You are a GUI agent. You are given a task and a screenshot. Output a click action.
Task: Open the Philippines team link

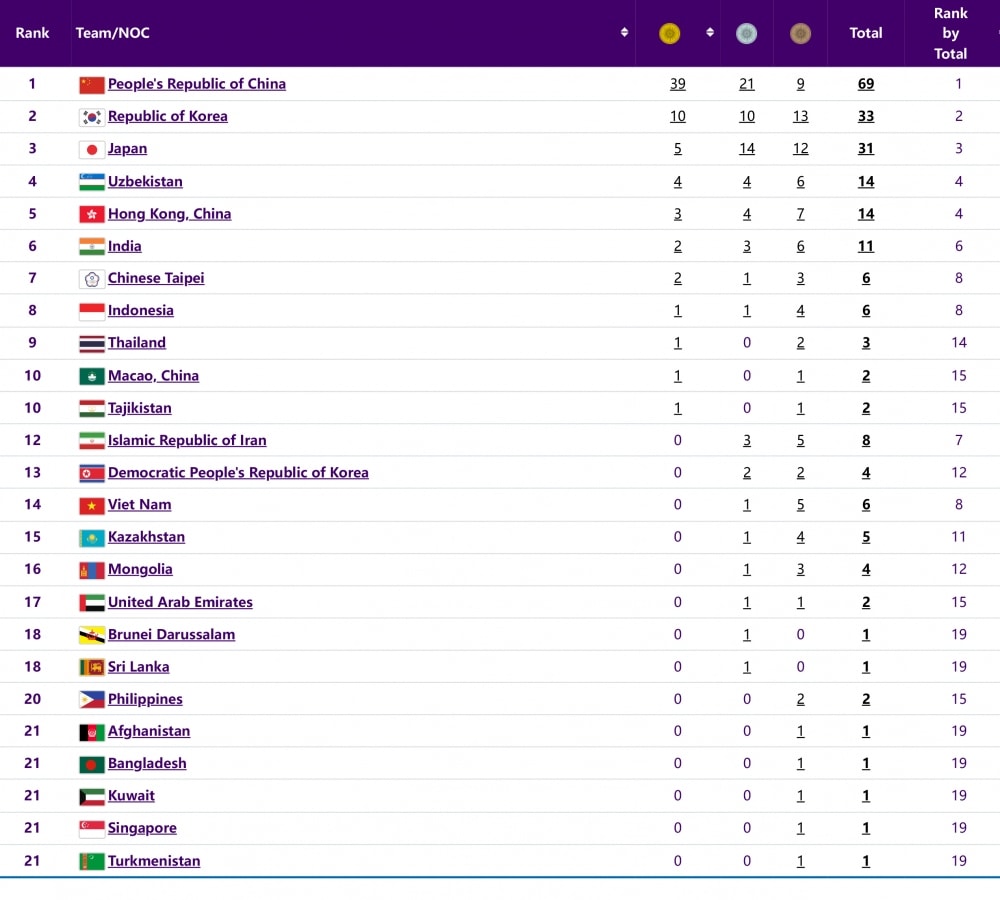click(x=145, y=699)
